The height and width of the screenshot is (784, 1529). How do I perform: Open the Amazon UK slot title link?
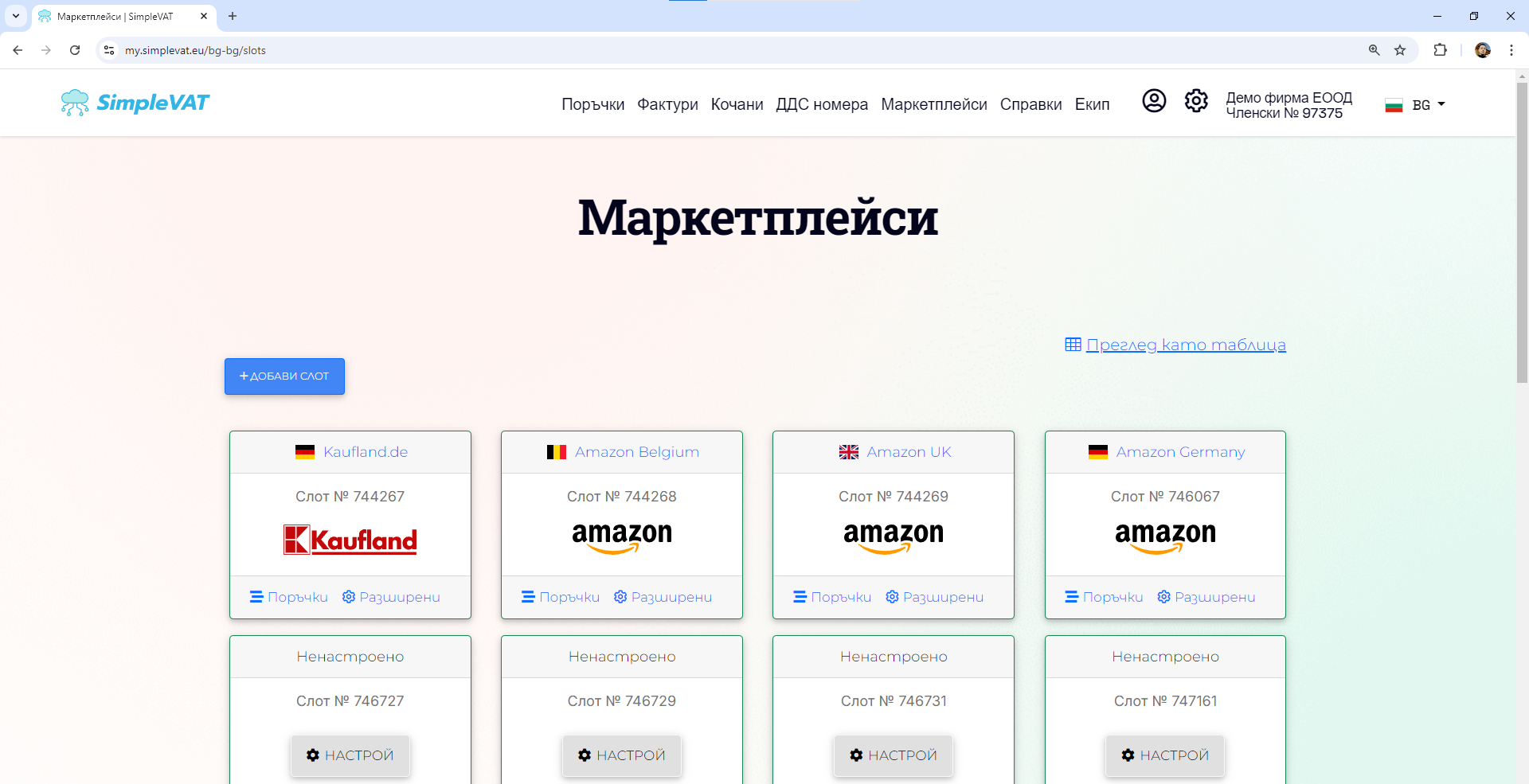(909, 452)
